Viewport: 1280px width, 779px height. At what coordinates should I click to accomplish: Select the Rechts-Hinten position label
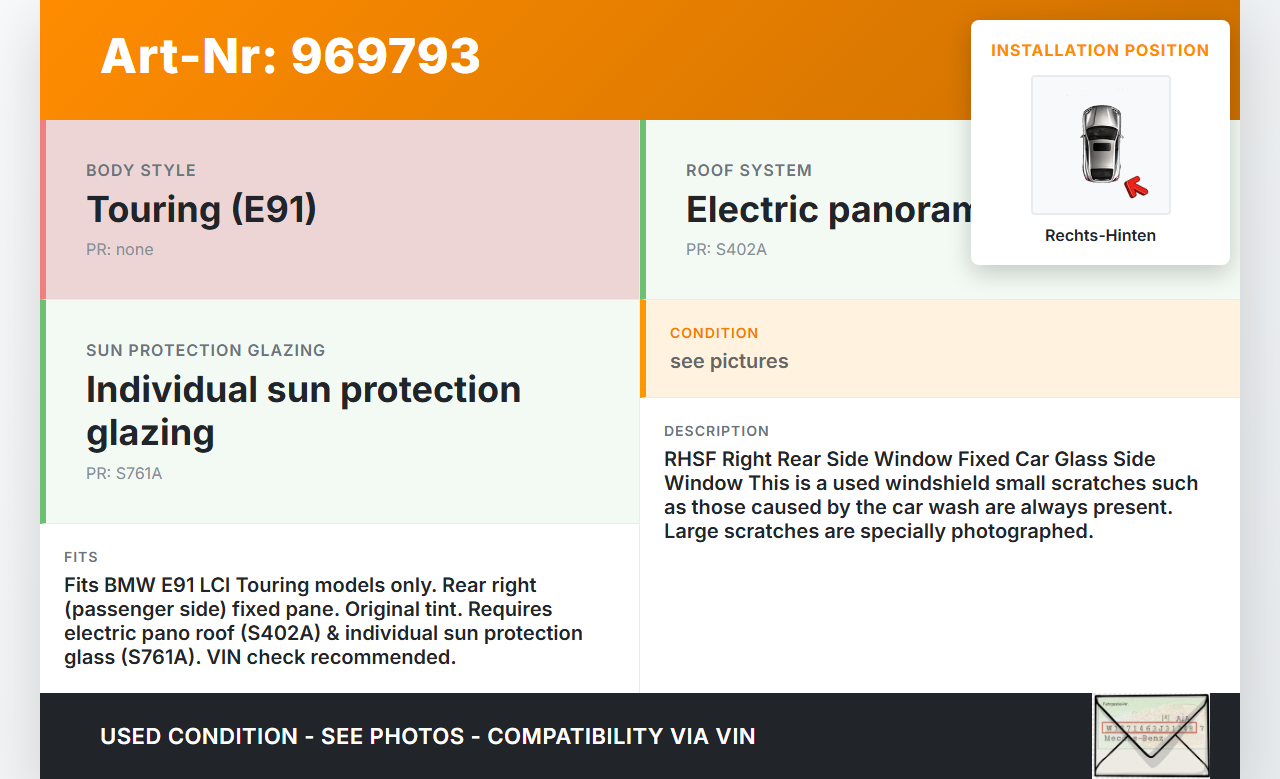click(1100, 236)
